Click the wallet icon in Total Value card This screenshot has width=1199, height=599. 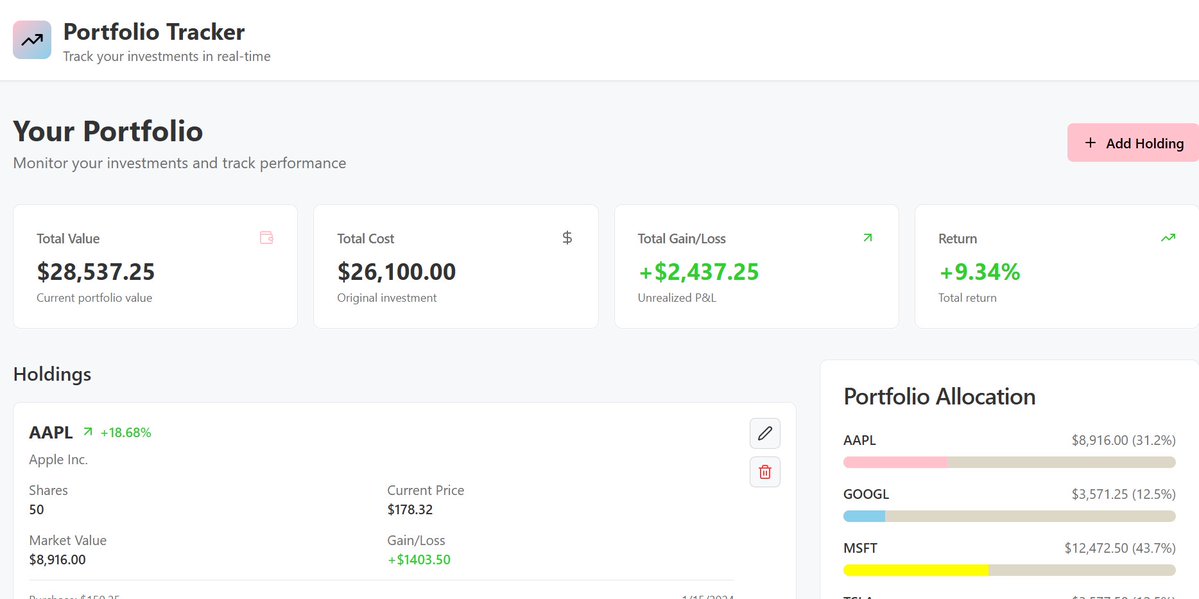[267, 238]
